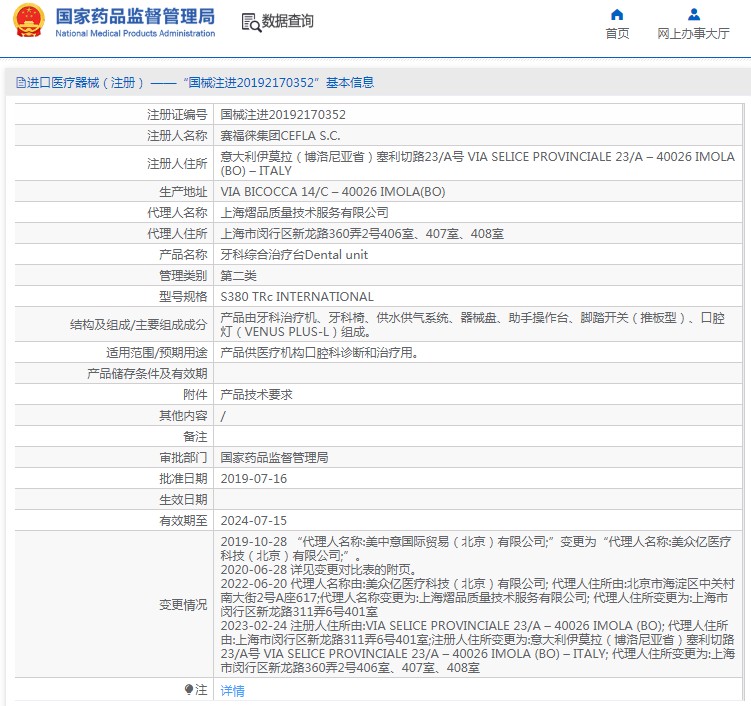
Task: Click the 注册人住所 label
Action: 177,163
